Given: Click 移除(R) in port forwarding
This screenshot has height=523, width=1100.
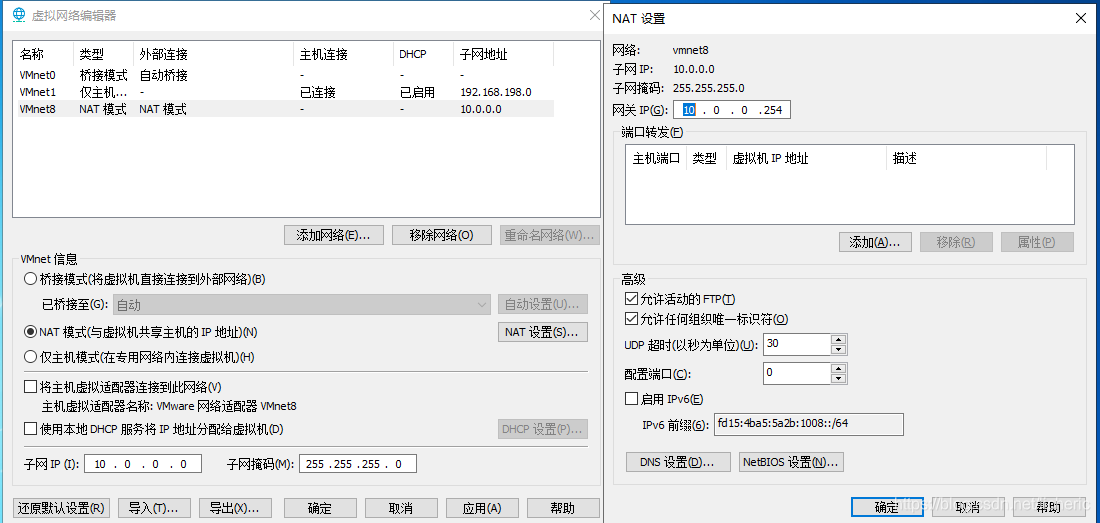Looking at the screenshot, I should coord(956,242).
